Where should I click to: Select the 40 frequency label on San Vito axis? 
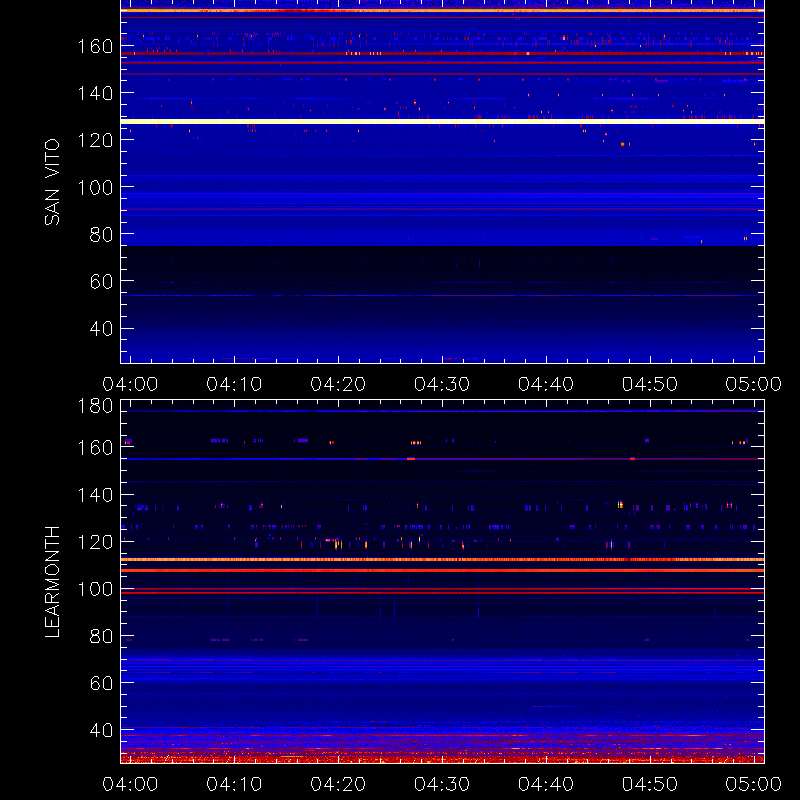[x=101, y=328]
